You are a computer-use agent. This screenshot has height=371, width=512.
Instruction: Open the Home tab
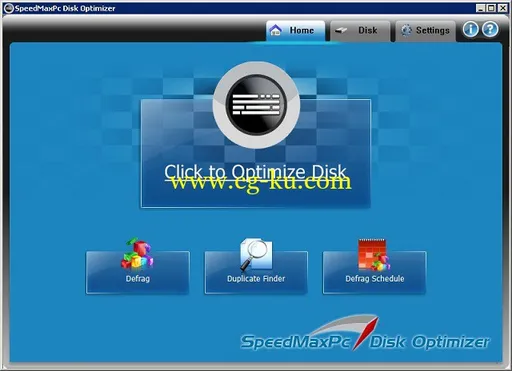pyautogui.click(x=295, y=30)
